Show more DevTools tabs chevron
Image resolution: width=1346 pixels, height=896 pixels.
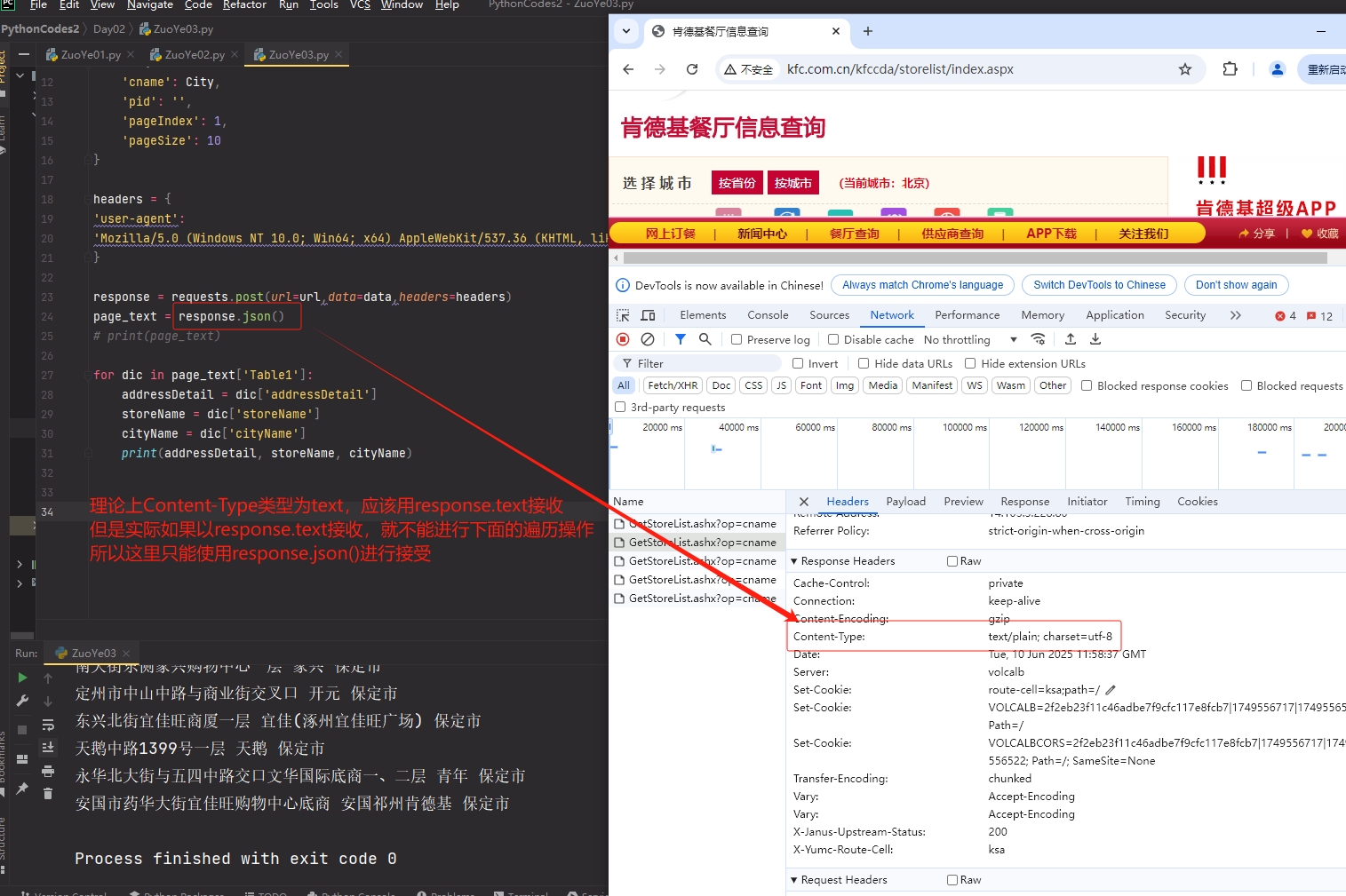1235,315
